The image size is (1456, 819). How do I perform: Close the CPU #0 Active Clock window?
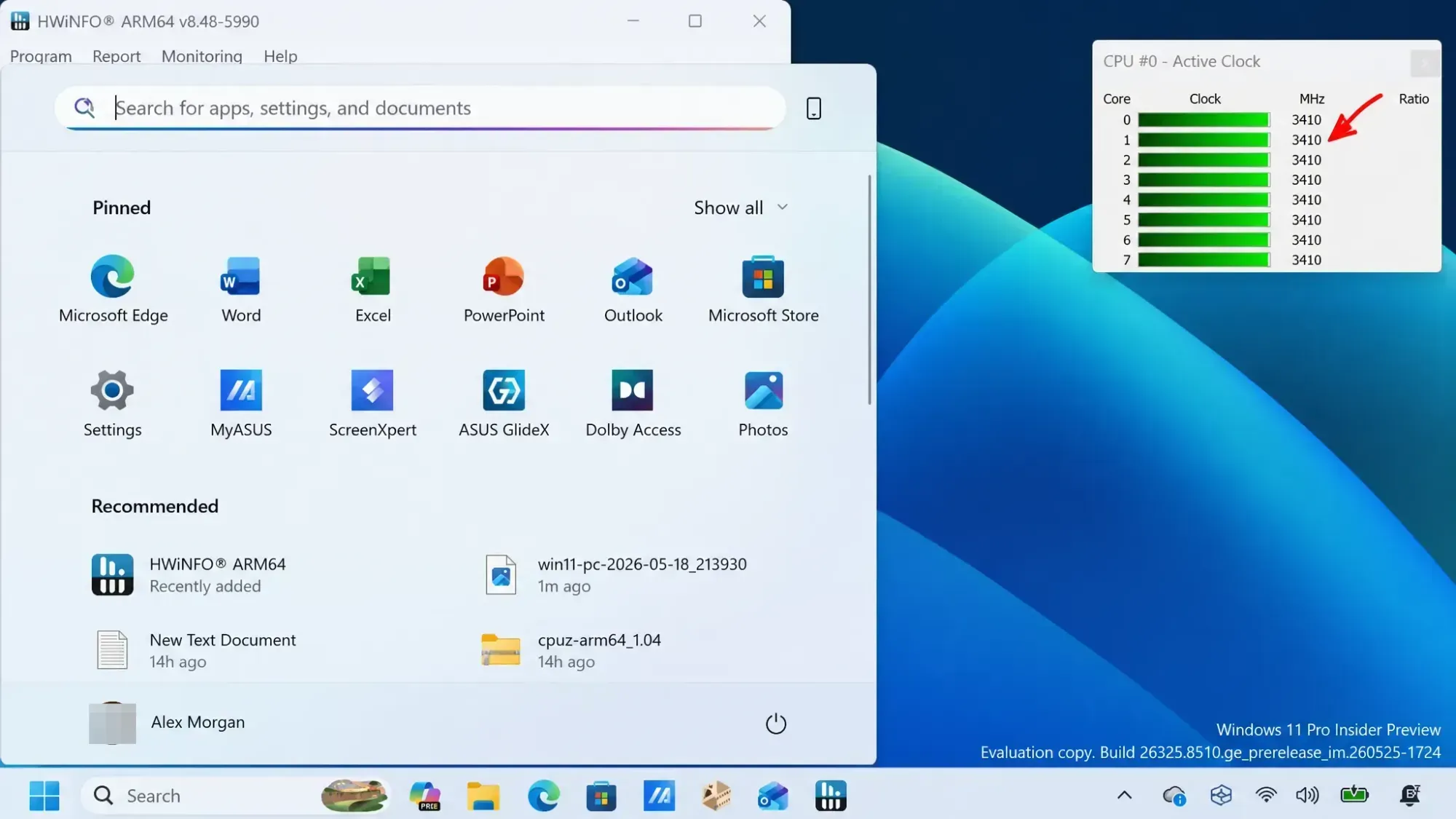(1425, 63)
